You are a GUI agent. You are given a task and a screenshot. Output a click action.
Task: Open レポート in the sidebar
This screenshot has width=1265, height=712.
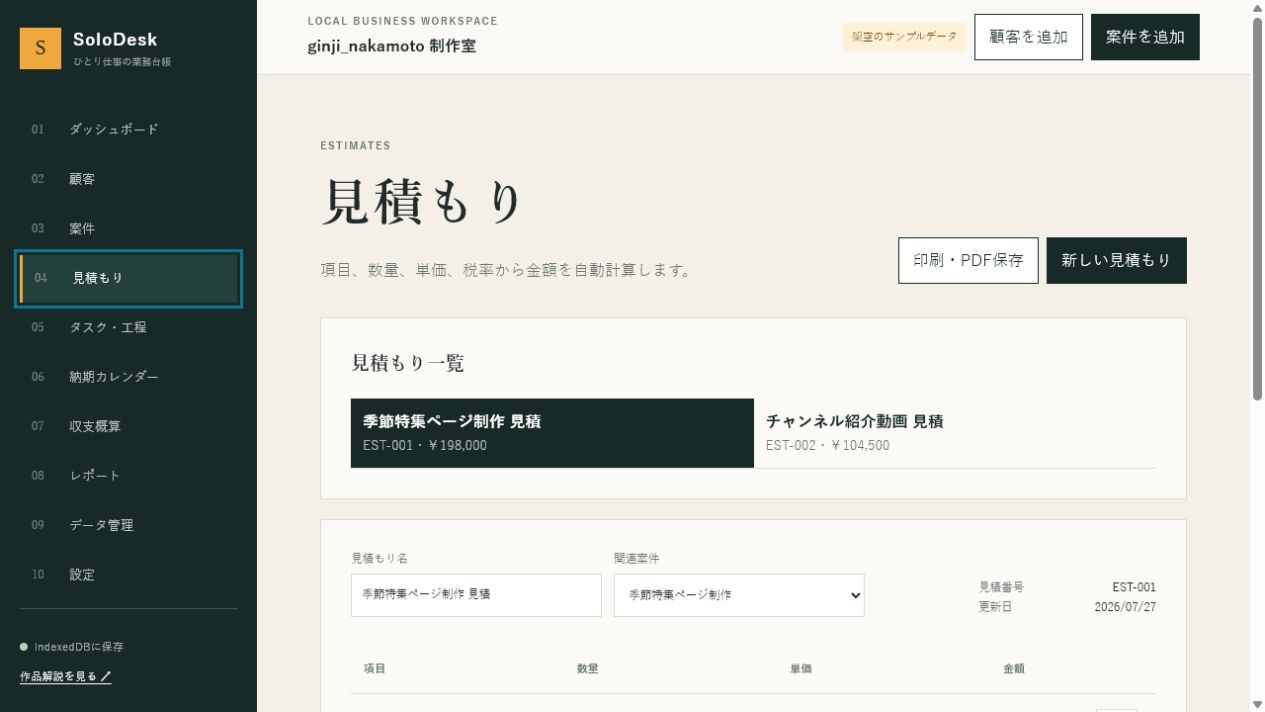pyautogui.click(x=128, y=475)
